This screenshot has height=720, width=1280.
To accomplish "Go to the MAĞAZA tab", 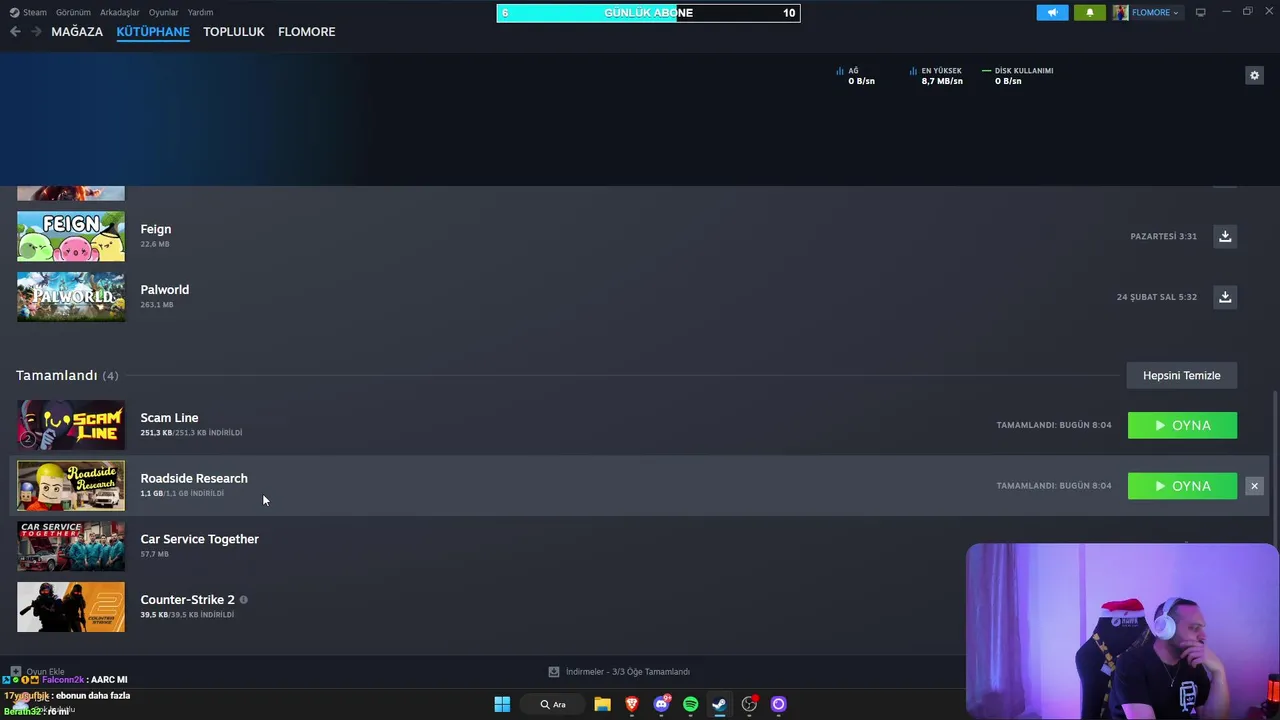I will point(77,32).
